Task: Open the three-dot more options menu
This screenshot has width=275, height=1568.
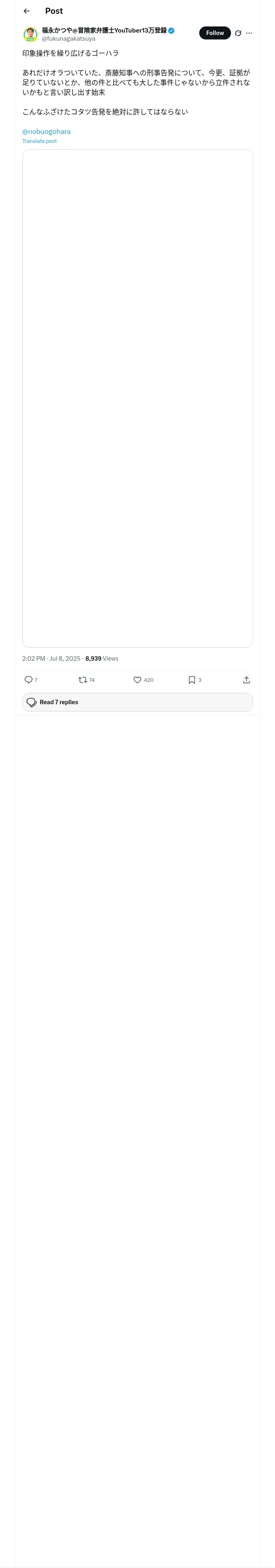Action: (x=249, y=33)
